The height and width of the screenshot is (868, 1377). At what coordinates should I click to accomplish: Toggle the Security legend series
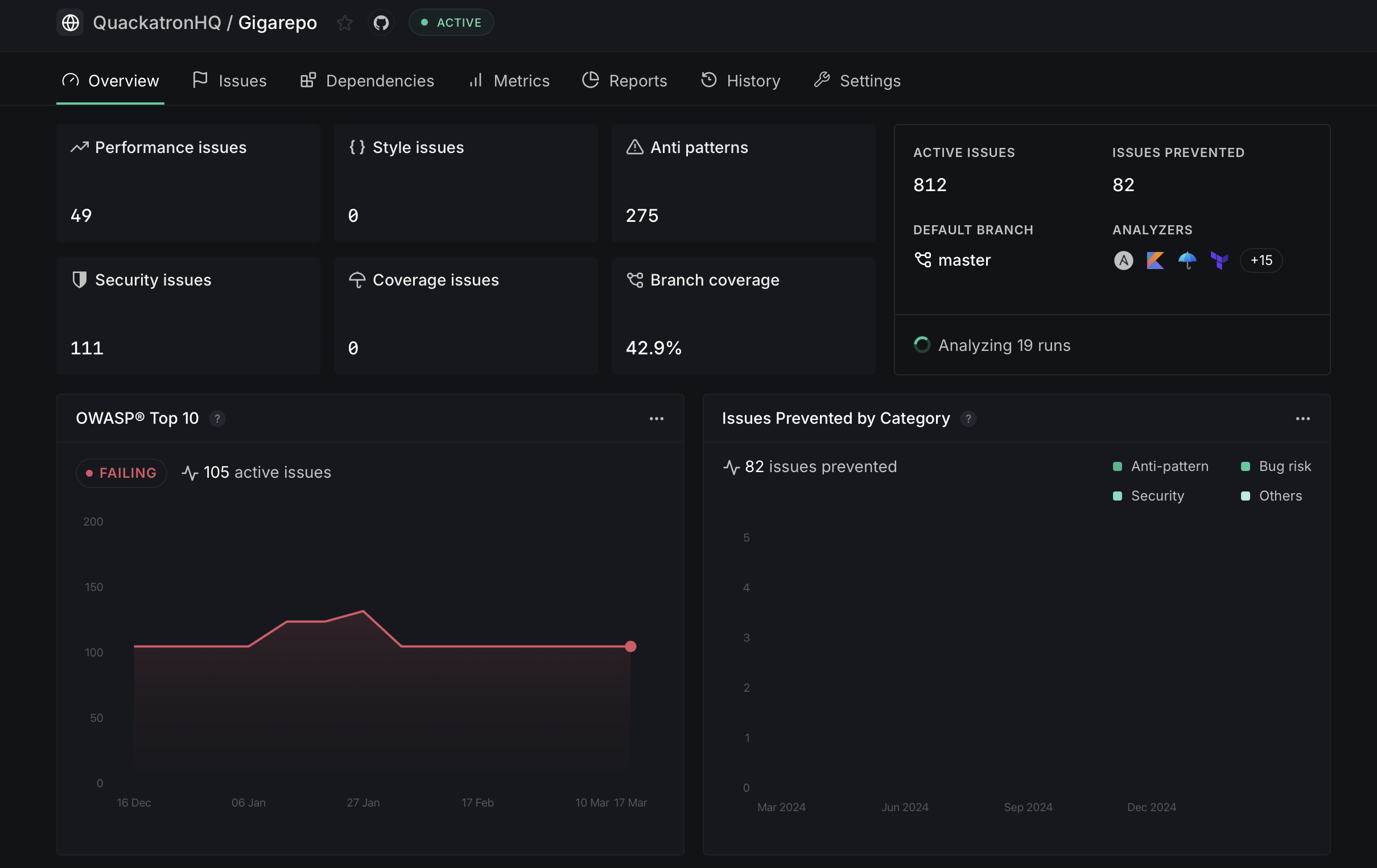[1149, 496]
